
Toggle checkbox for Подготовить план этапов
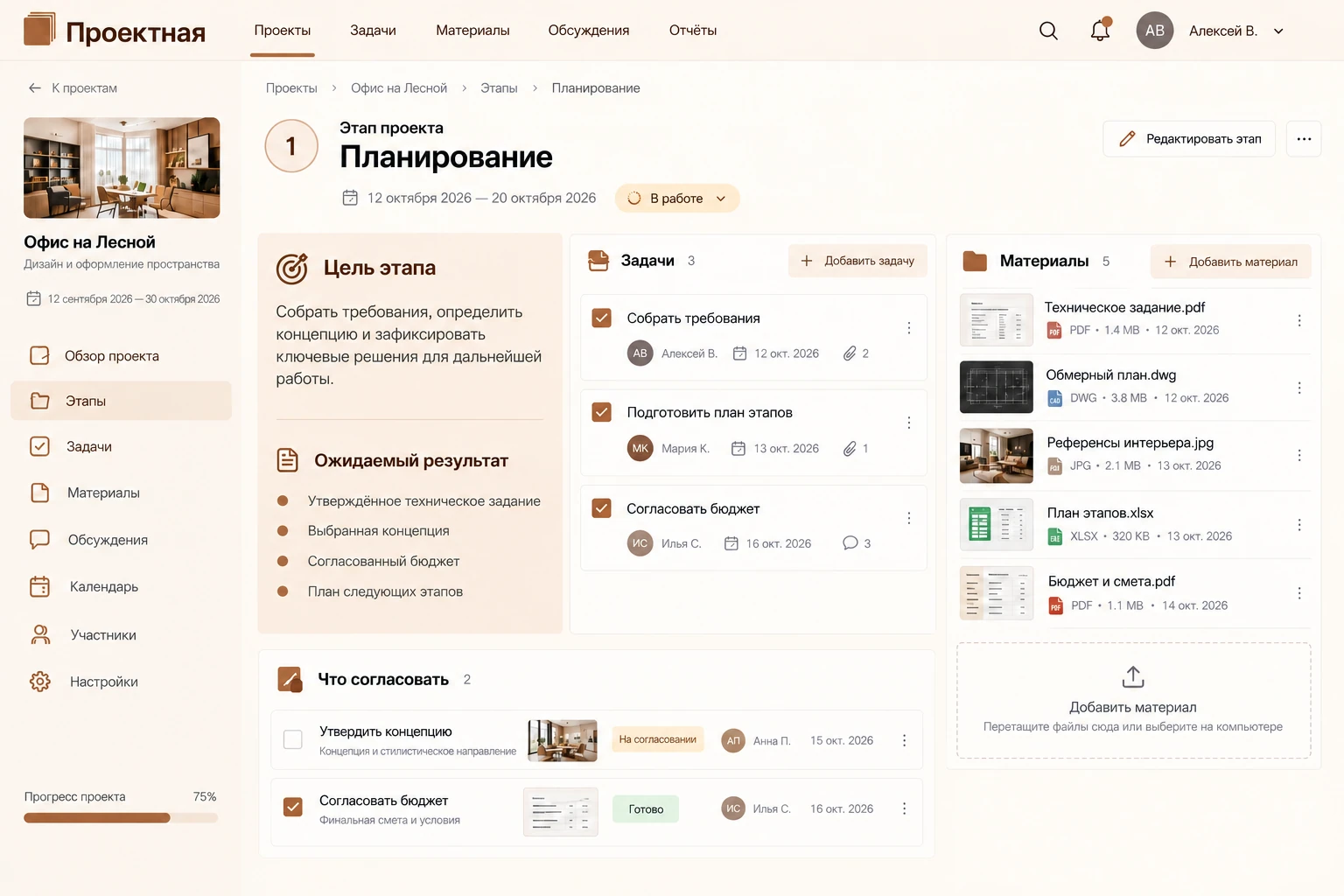[x=602, y=412]
